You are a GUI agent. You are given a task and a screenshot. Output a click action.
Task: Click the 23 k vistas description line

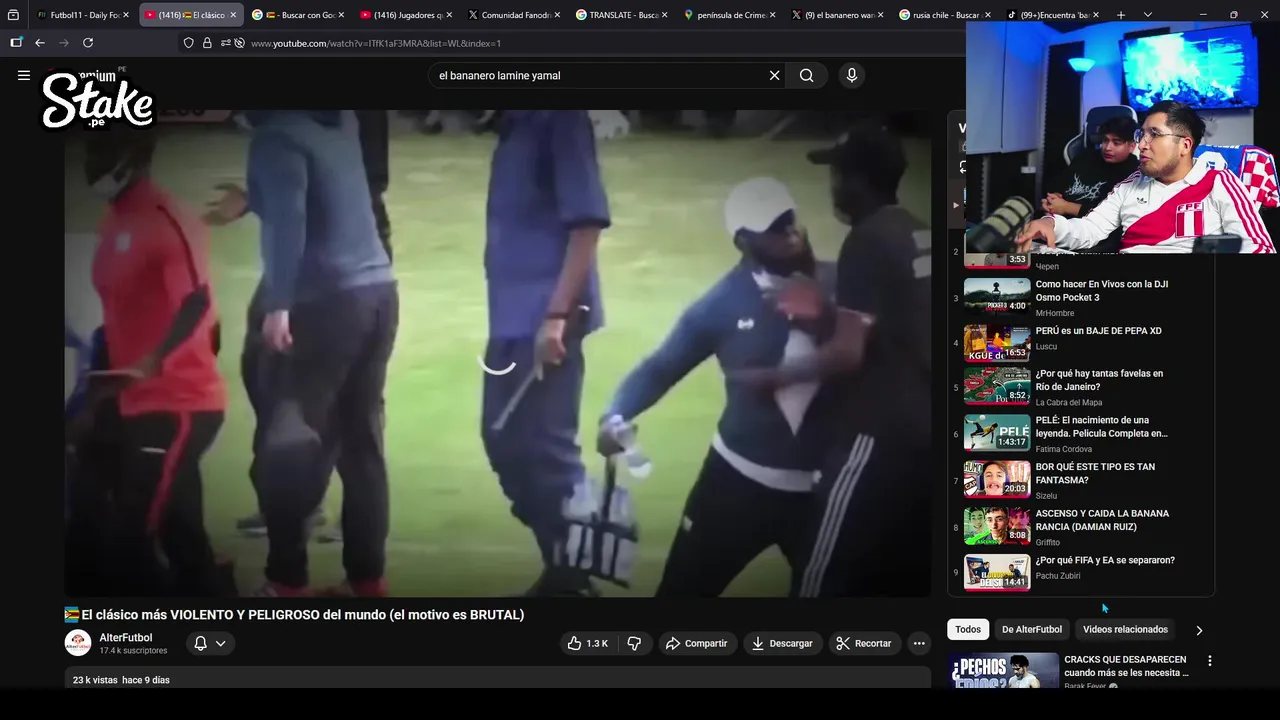[x=121, y=680]
